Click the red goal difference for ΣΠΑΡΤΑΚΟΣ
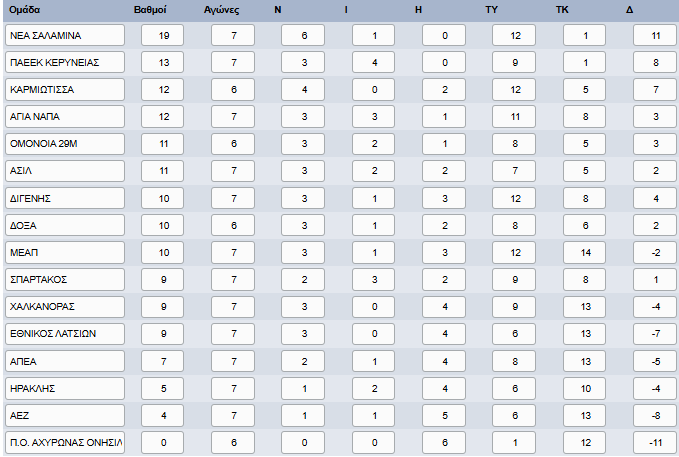Viewport: 679px width, 457px height. pyautogui.click(x=654, y=278)
